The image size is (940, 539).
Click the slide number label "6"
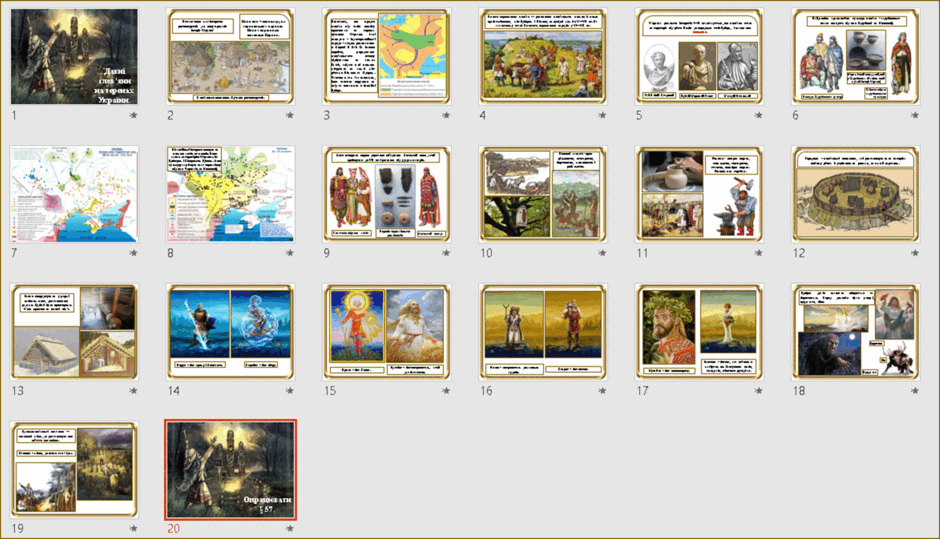[x=796, y=115]
